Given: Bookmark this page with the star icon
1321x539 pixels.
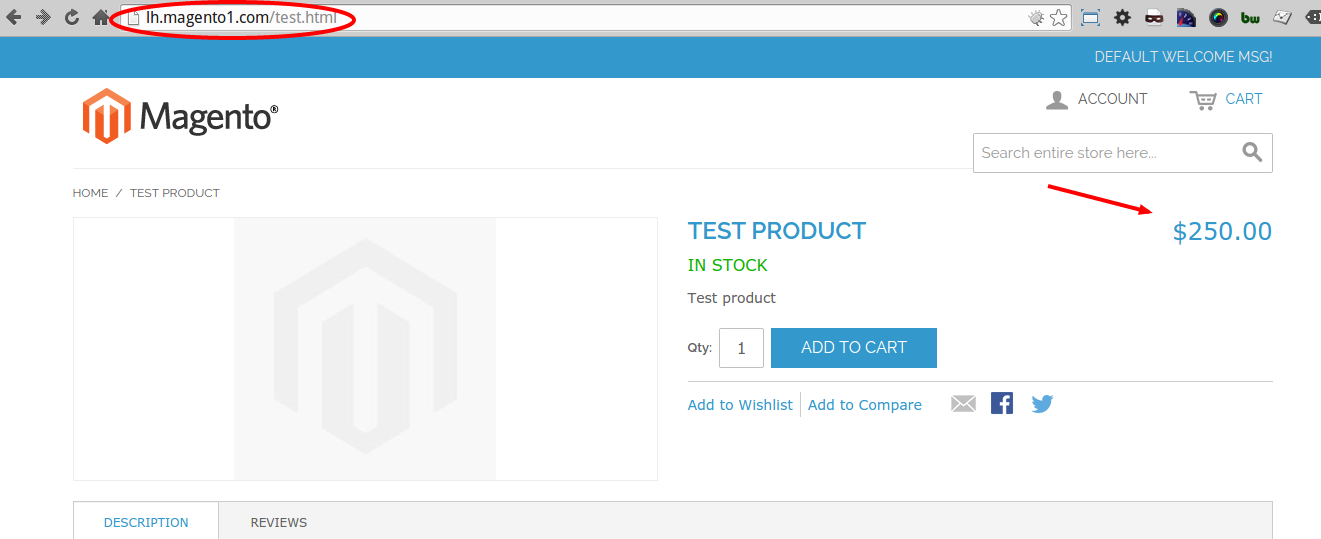Looking at the screenshot, I should point(1059,18).
